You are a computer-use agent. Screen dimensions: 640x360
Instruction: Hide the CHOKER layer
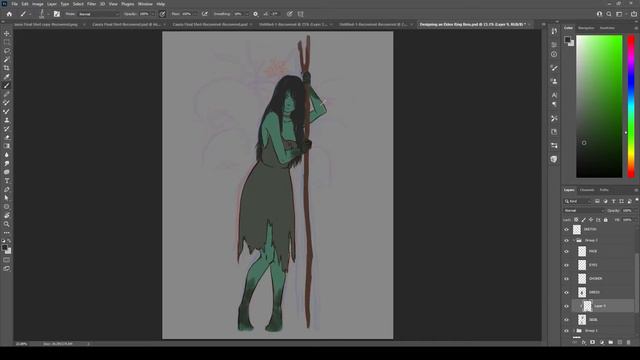coord(567,279)
